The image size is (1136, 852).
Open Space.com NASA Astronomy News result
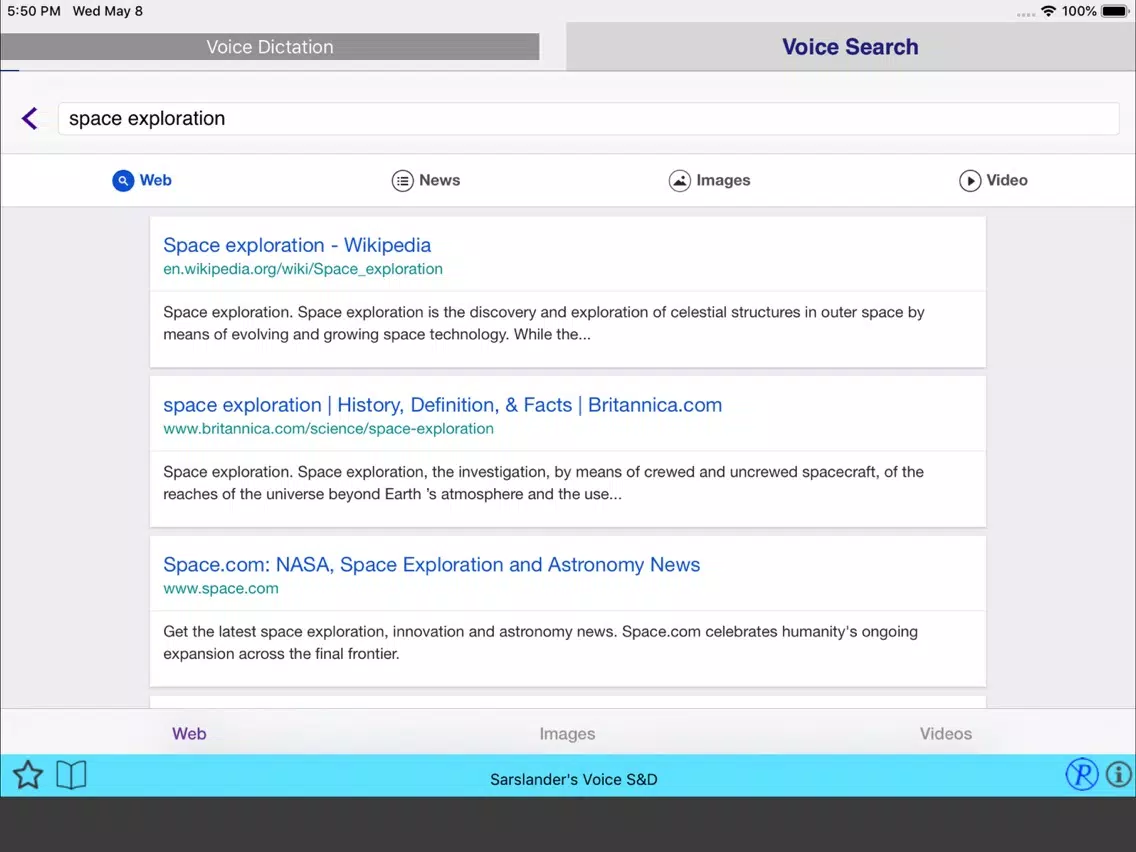(x=432, y=564)
